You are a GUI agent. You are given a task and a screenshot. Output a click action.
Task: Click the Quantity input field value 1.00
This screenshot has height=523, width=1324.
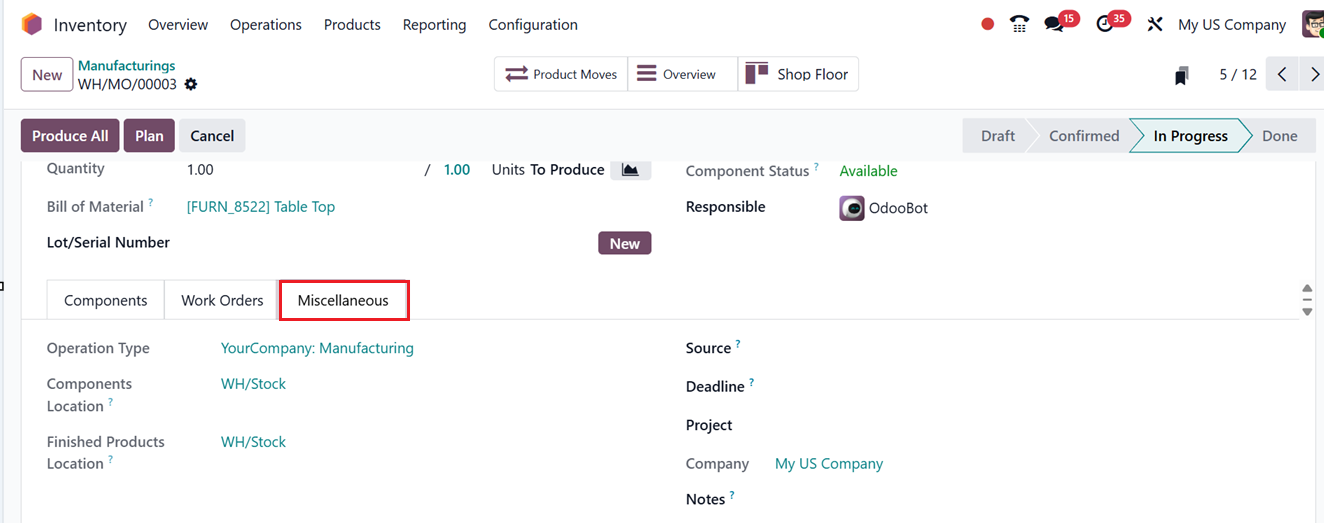click(200, 170)
